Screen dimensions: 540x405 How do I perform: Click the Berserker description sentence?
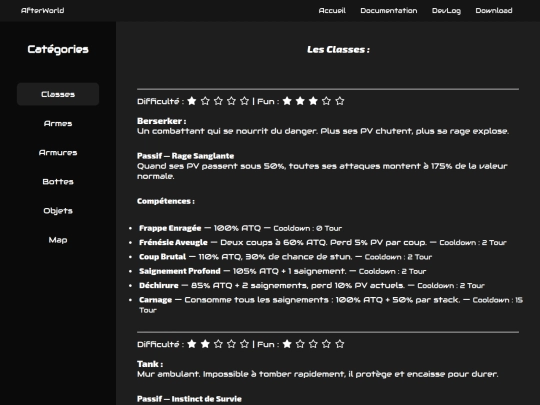click(x=323, y=131)
